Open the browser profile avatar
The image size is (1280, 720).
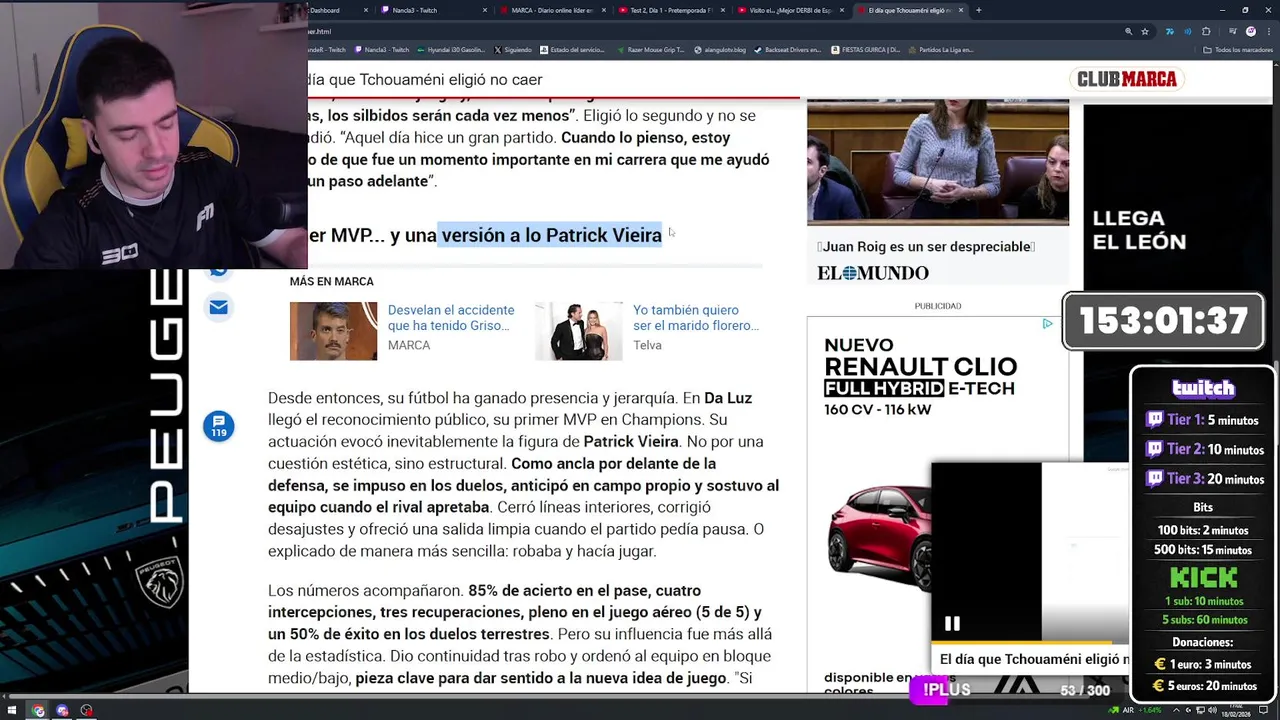click(1250, 31)
